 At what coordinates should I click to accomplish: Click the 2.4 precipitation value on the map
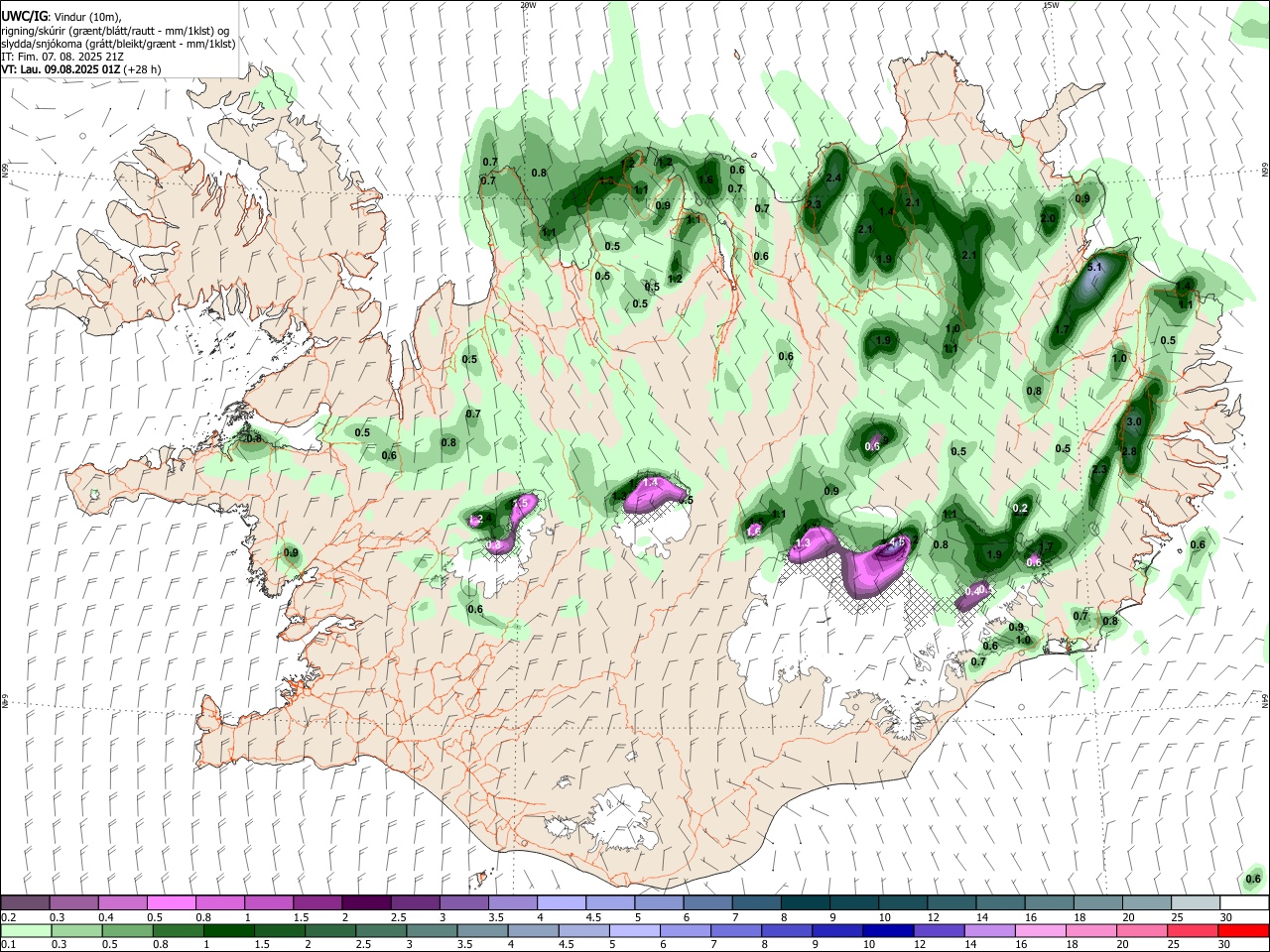[x=833, y=178]
